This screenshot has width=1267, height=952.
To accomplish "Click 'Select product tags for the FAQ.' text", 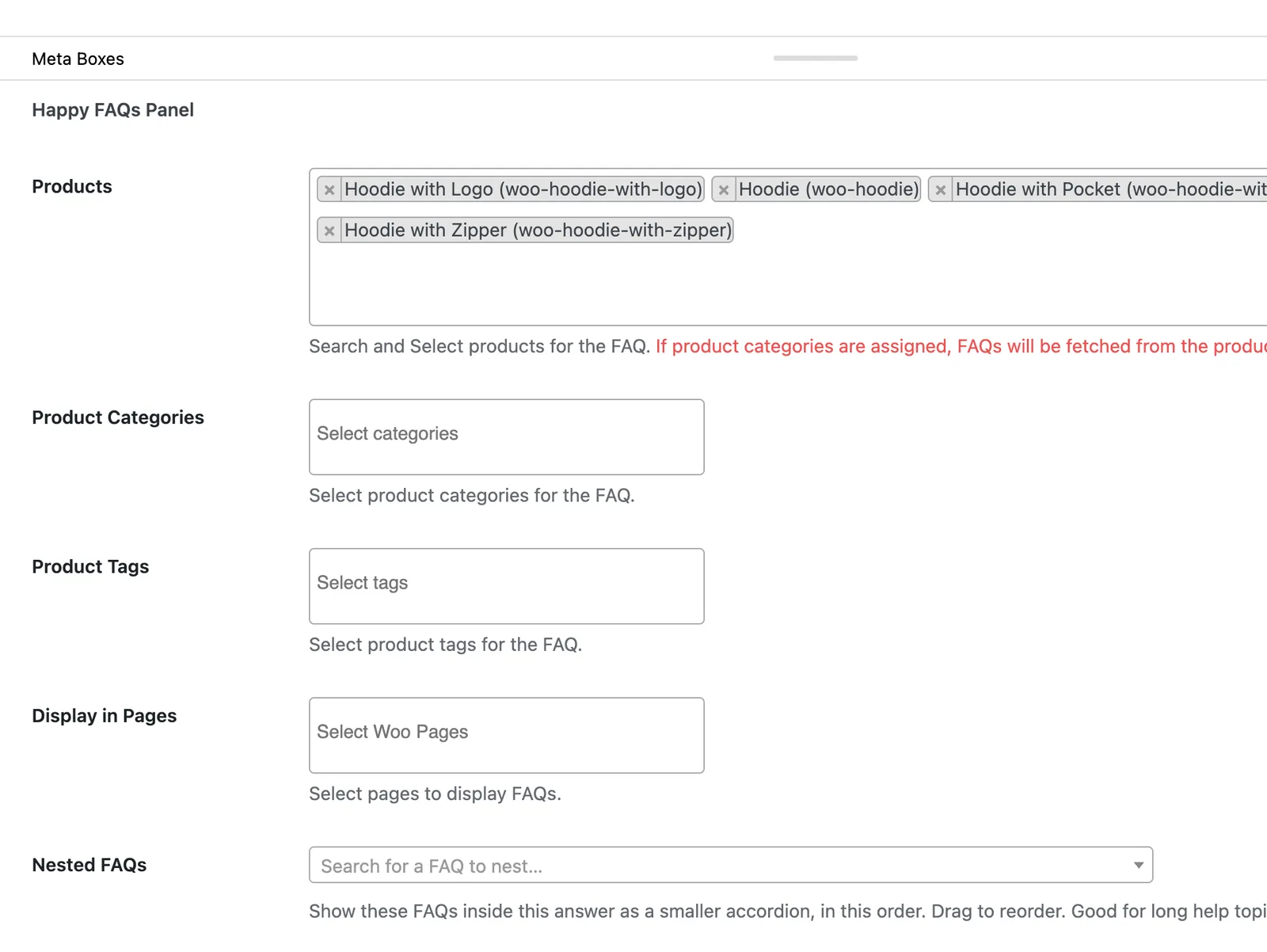I will coord(446,645).
